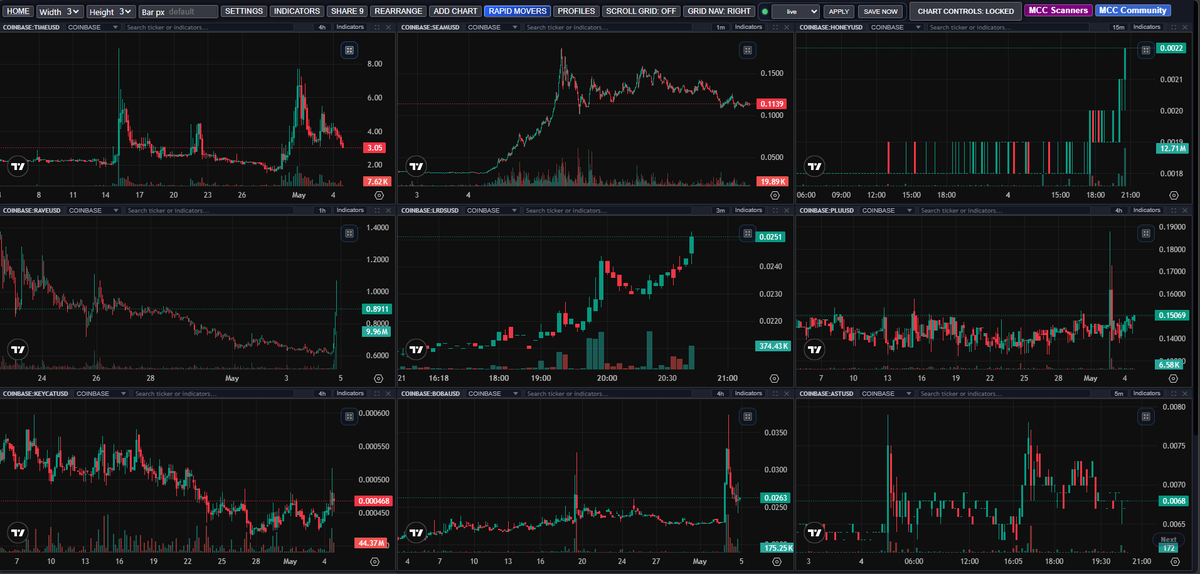Click the TradingView logo in LRDSUSD chart
The image size is (1200, 574).
(x=417, y=350)
